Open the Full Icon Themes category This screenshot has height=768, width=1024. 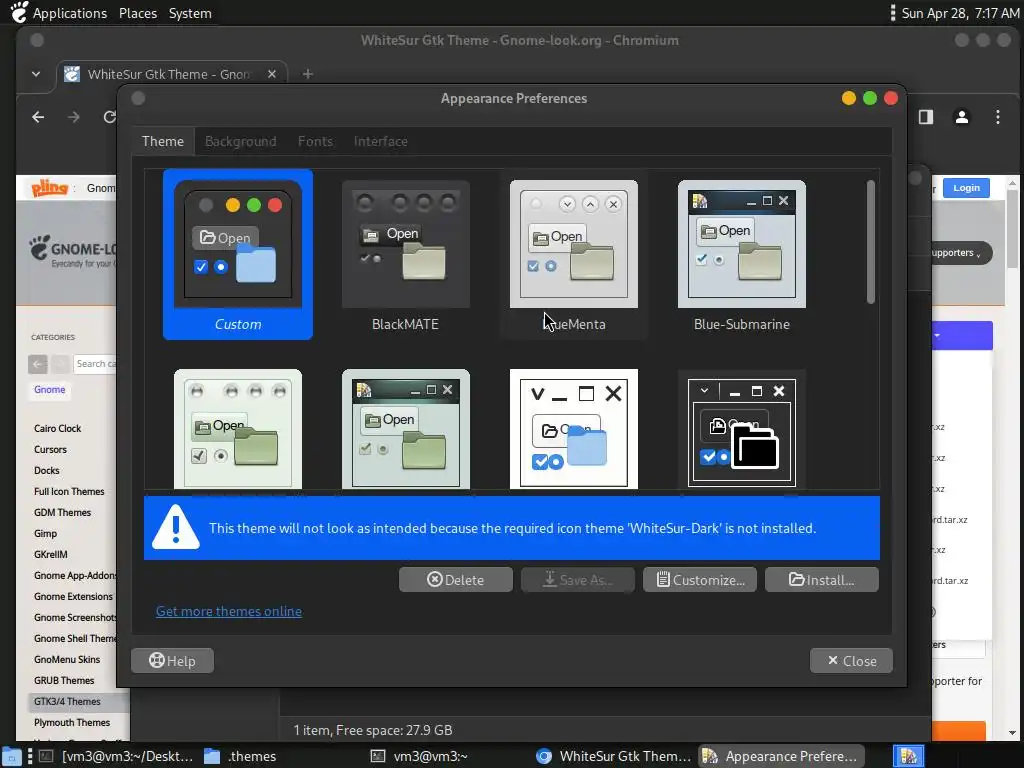pyautogui.click(x=69, y=491)
